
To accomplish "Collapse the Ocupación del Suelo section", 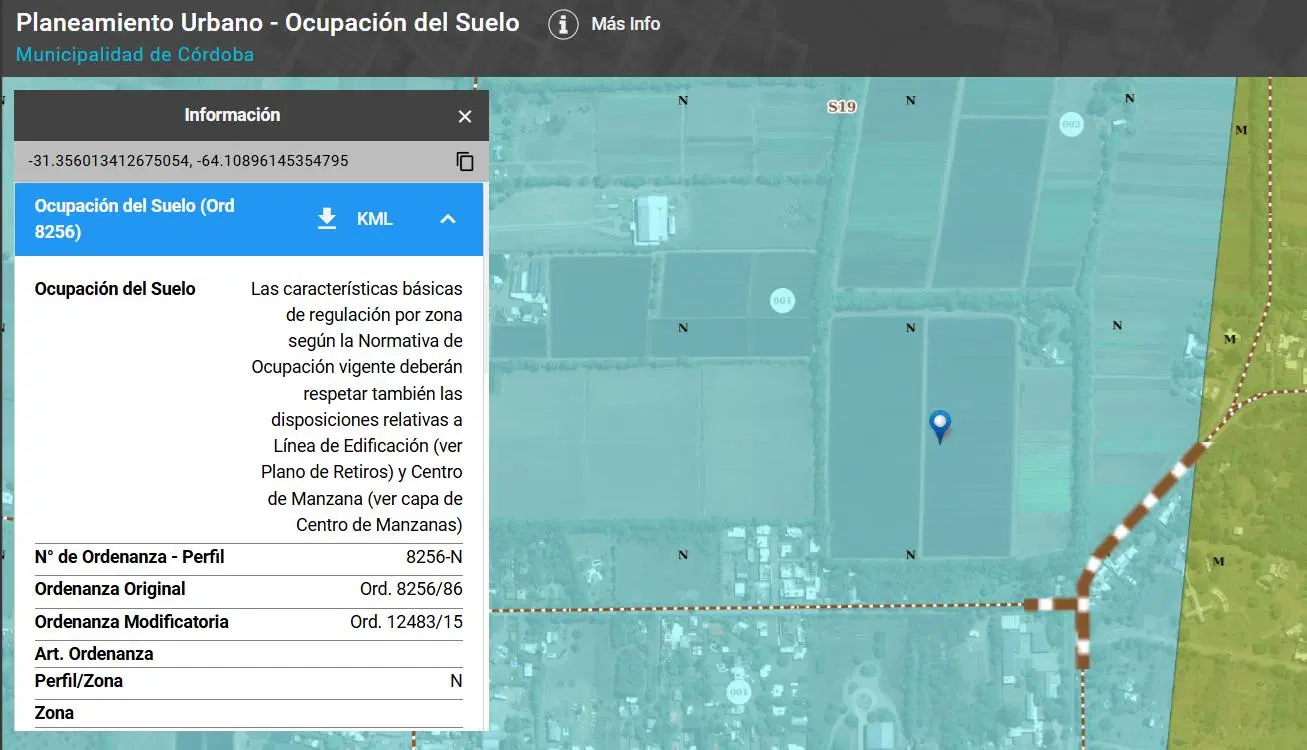I will [448, 218].
